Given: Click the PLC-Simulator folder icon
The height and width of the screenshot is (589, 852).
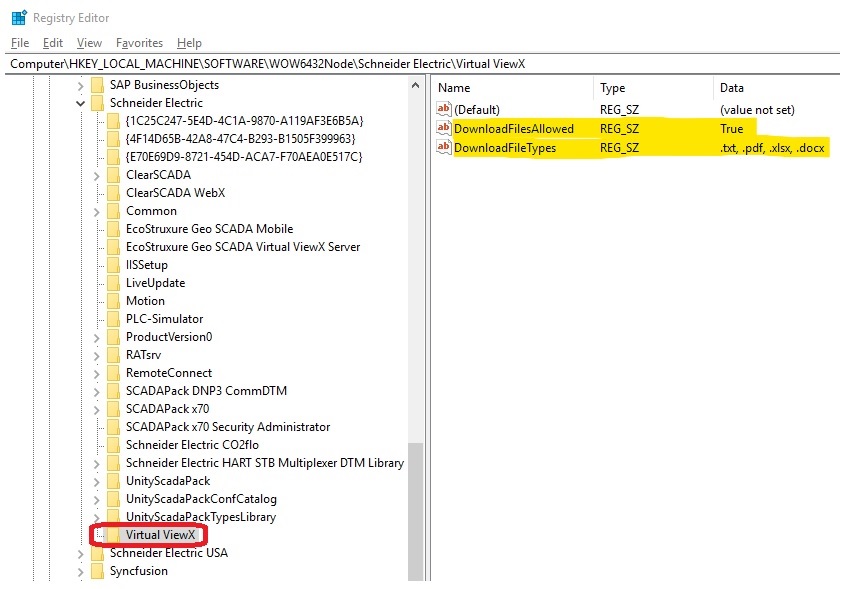Looking at the screenshot, I should click(x=114, y=319).
